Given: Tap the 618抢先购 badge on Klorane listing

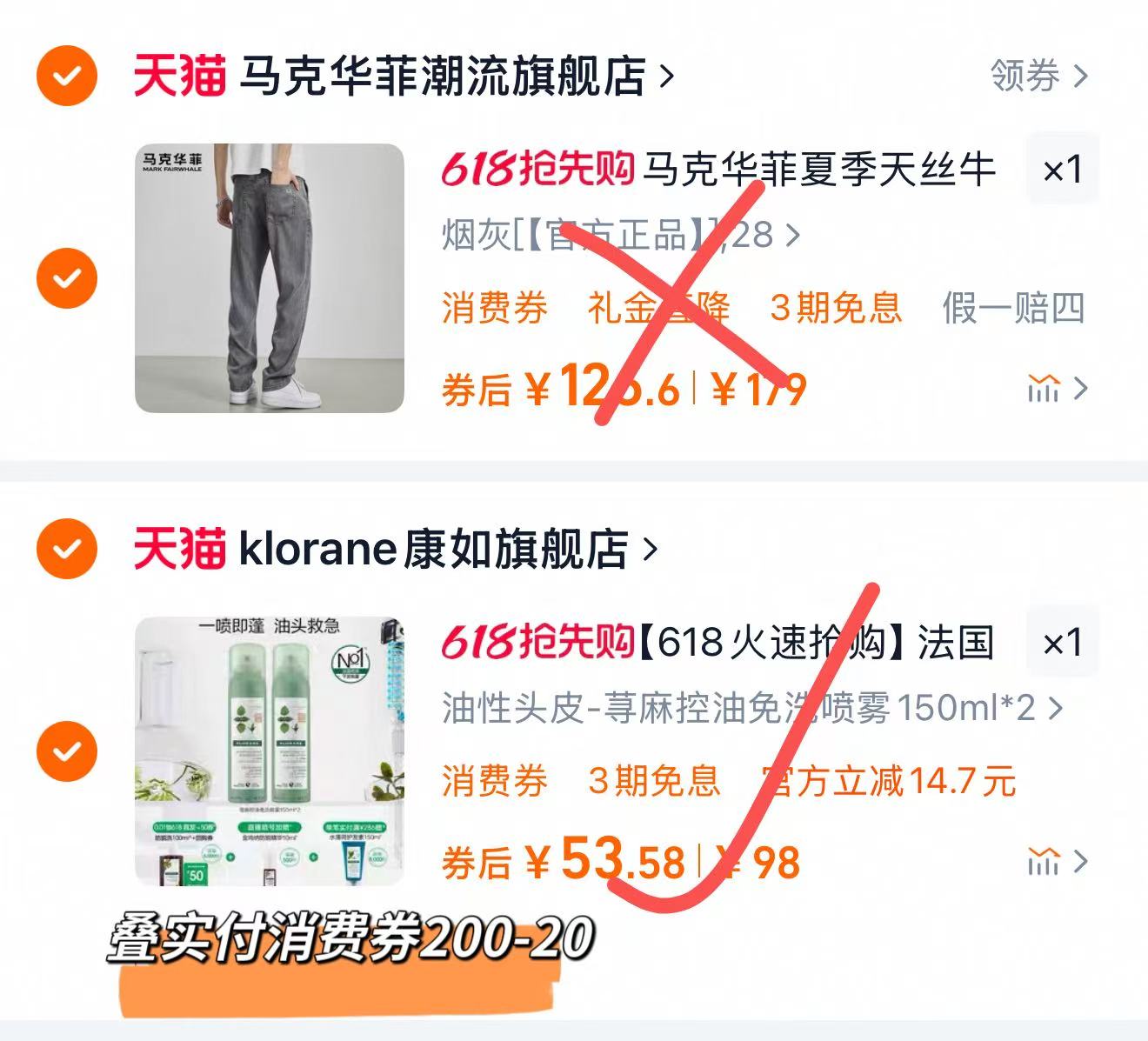Looking at the screenshot, I should pos(537,642).
